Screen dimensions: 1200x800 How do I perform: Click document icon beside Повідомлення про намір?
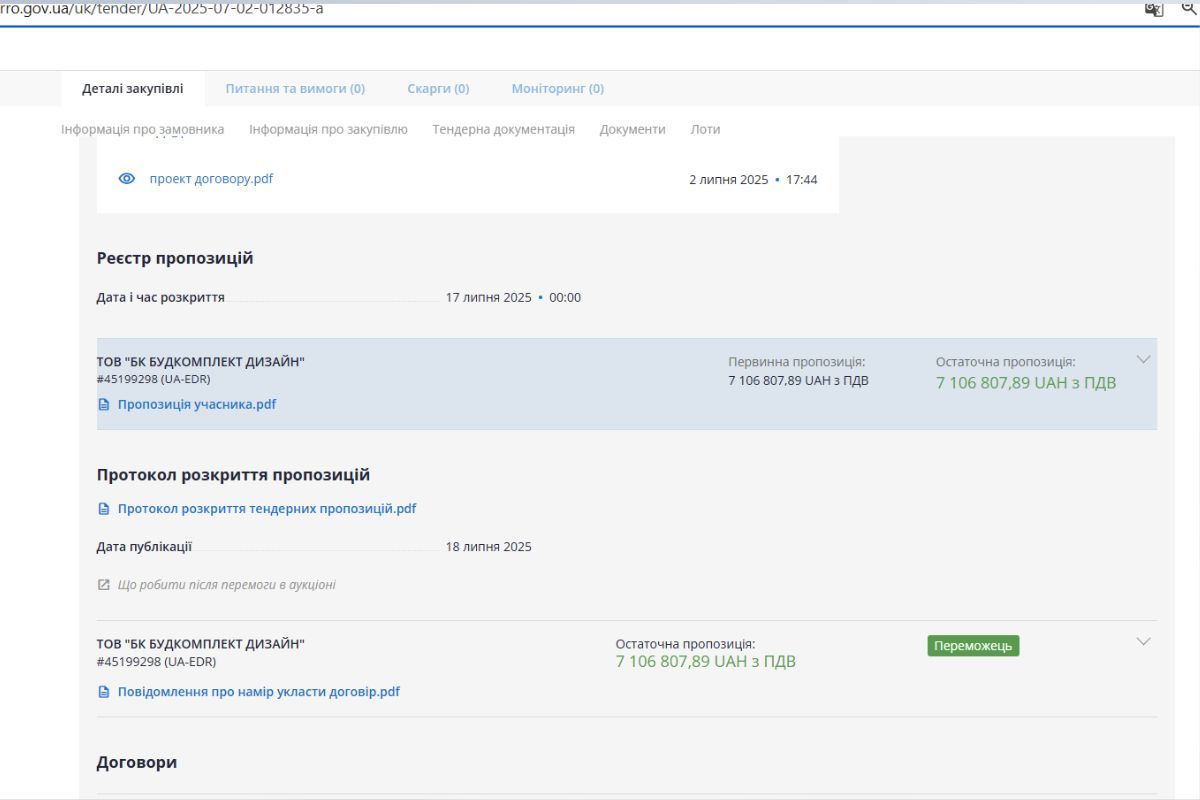point(104,692)
